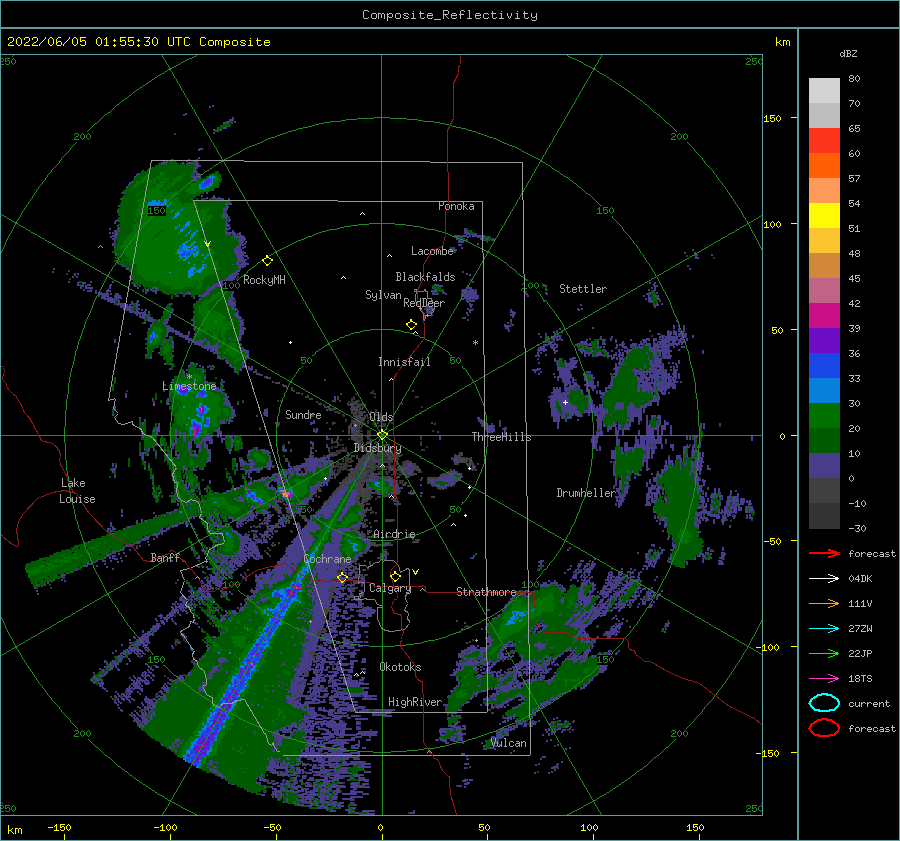Viewport: 900px width, 841px height.
Task: Click the -30 value in dBZ legend
Action: point(857,528)
